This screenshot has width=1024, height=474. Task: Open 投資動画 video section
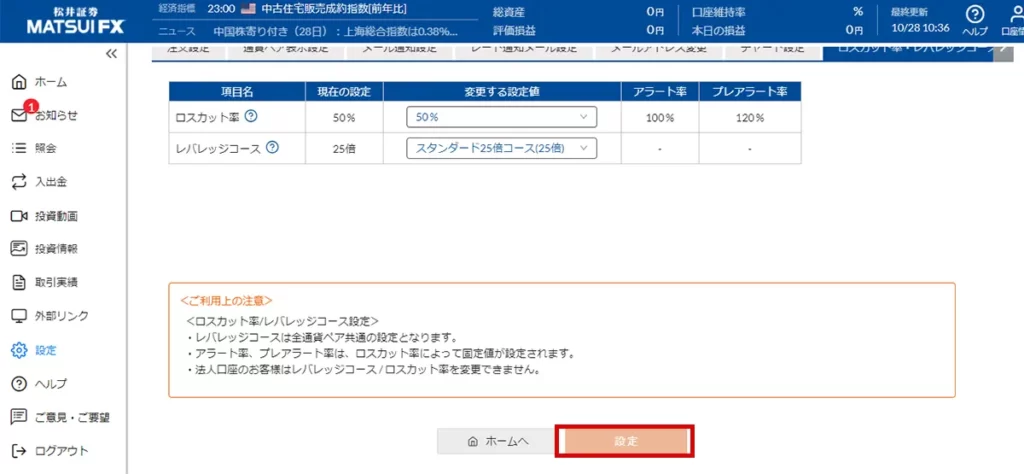pyautogui.click(x=44, y=215)
